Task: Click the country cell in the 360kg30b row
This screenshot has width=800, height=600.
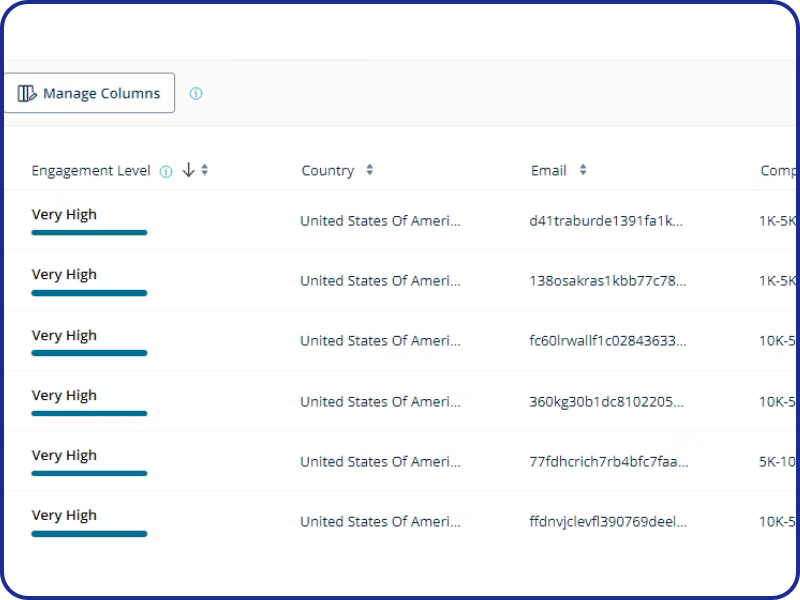Action: click(380, 402)
